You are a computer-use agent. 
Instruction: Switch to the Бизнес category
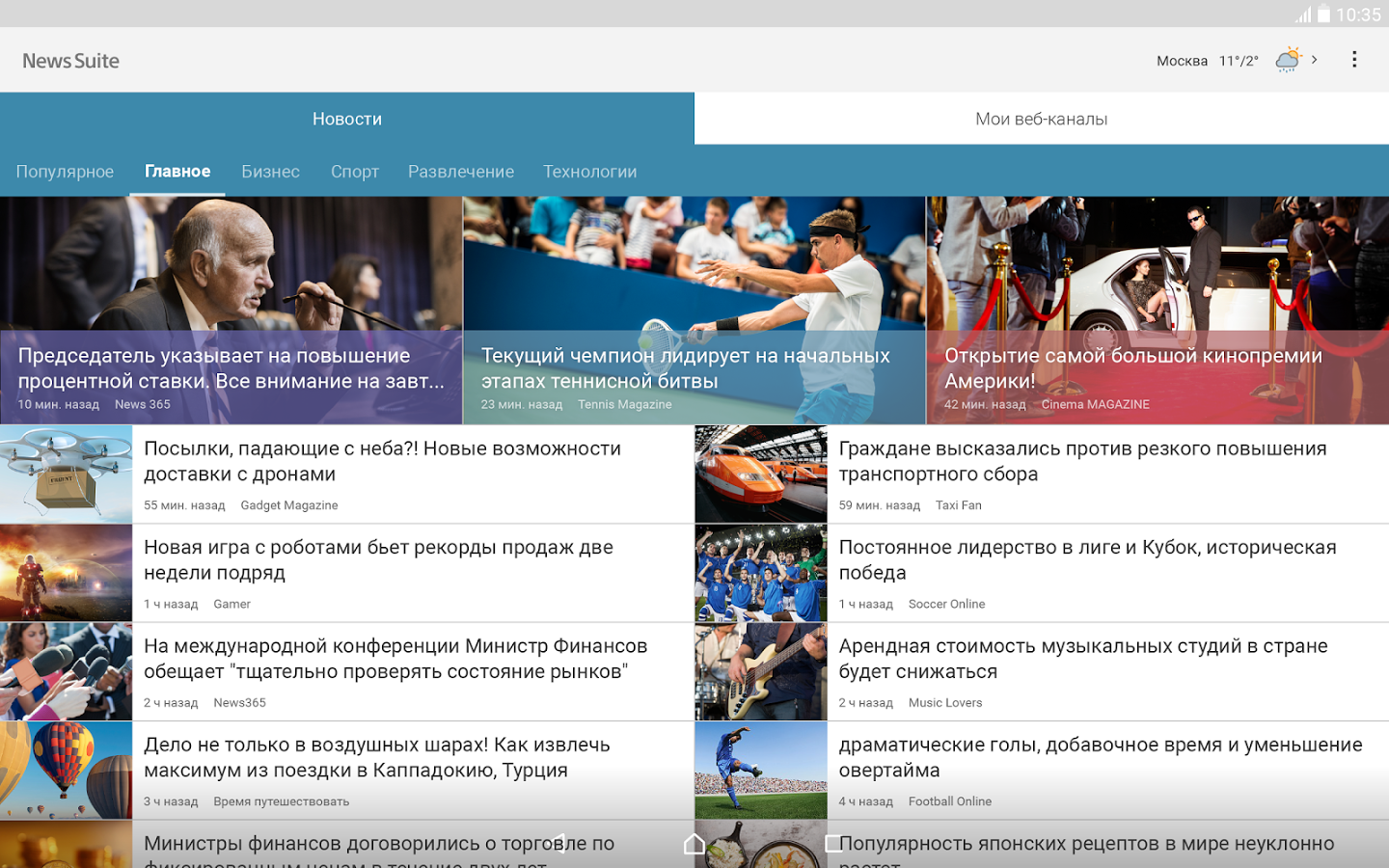[270, 172]
